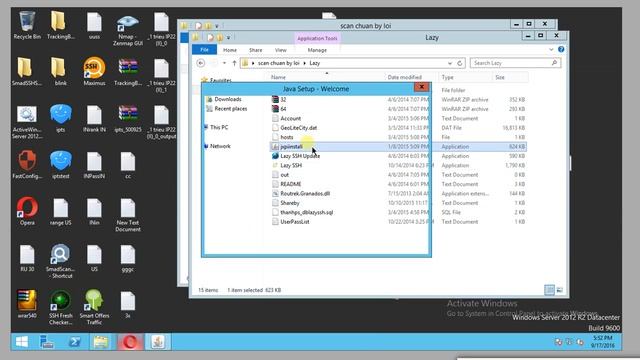Launch Smart Offers Traffic icon
This screenshot has width=640, height=360.
pos(94,307)
